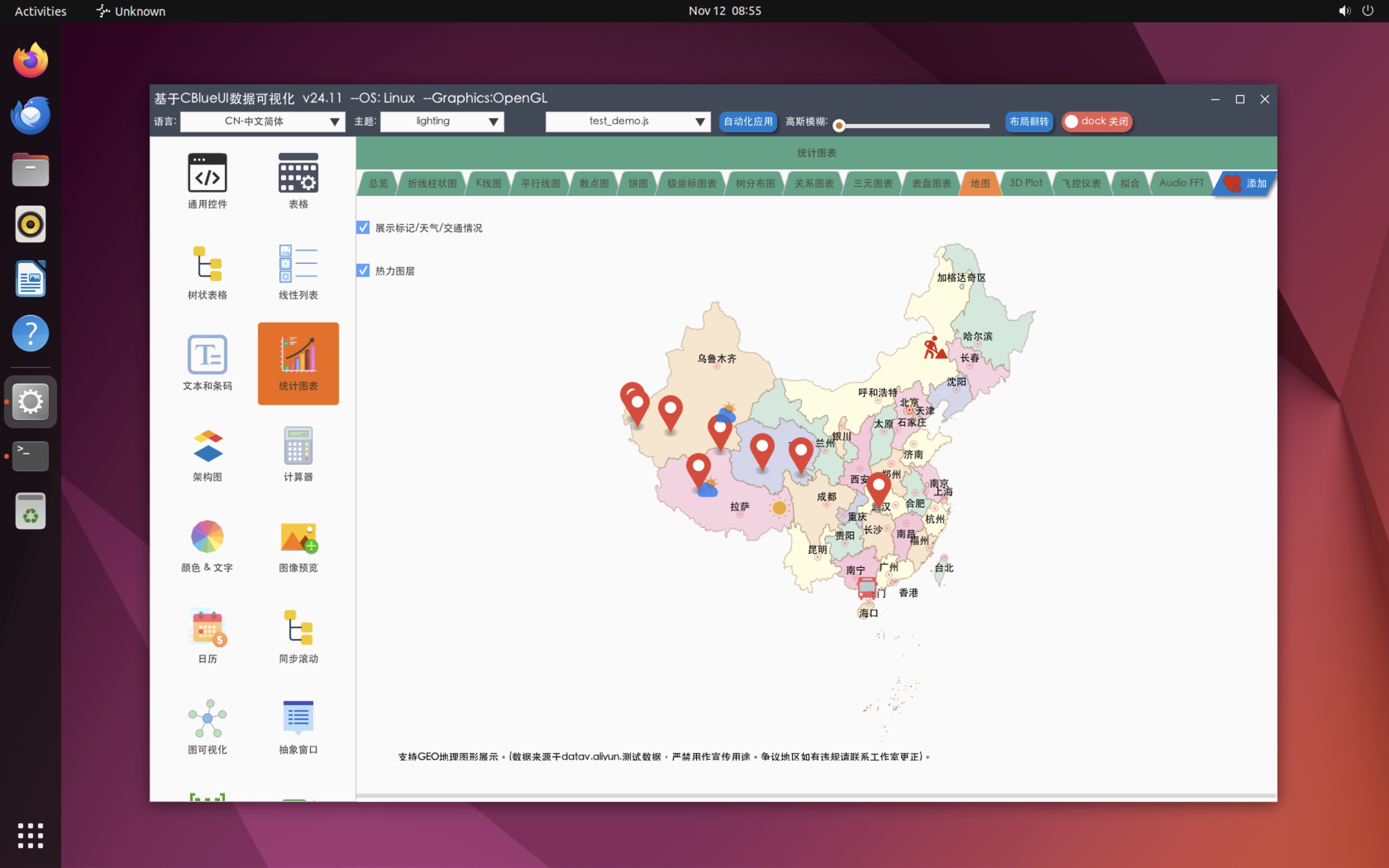Switch to the 饼图 tab
1389x868 pixels.
pyautogui.click(x=638, y=184)
